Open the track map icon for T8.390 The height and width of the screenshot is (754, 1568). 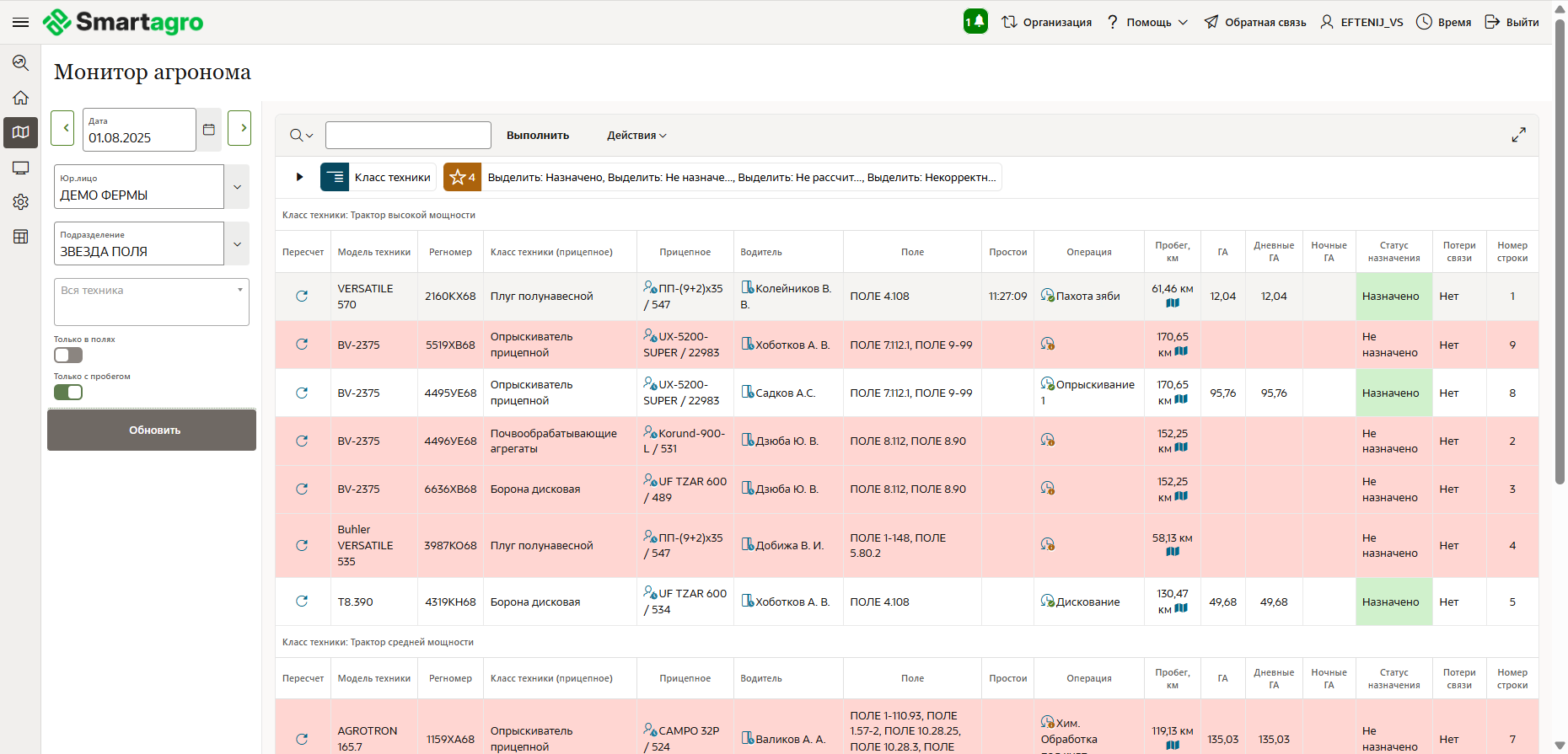click(1181, 608)
